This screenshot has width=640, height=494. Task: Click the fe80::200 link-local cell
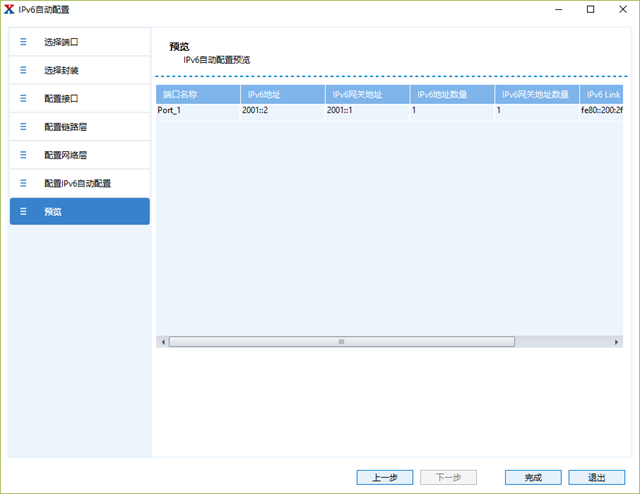(601, 112)
